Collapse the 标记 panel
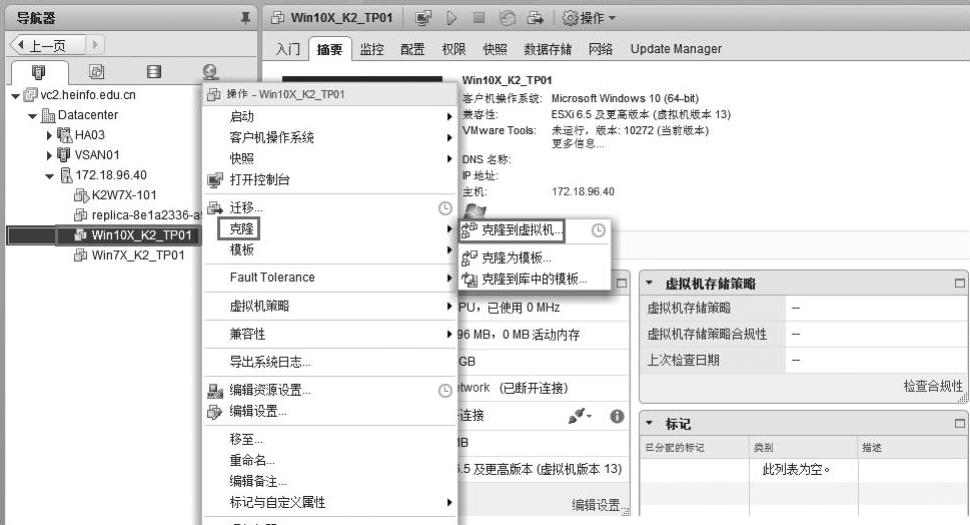970x525 pixels. click(650, 424)
